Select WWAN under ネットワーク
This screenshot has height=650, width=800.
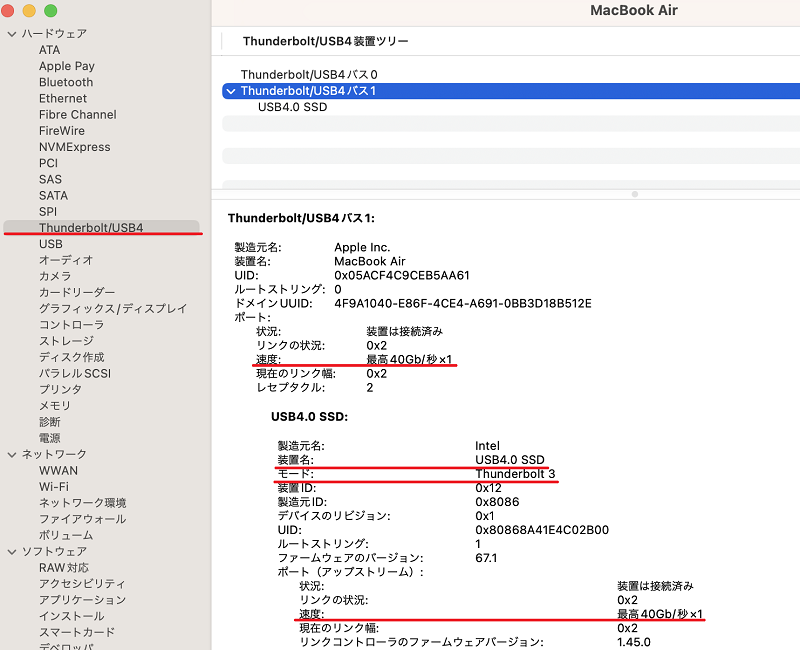(58, 470)
